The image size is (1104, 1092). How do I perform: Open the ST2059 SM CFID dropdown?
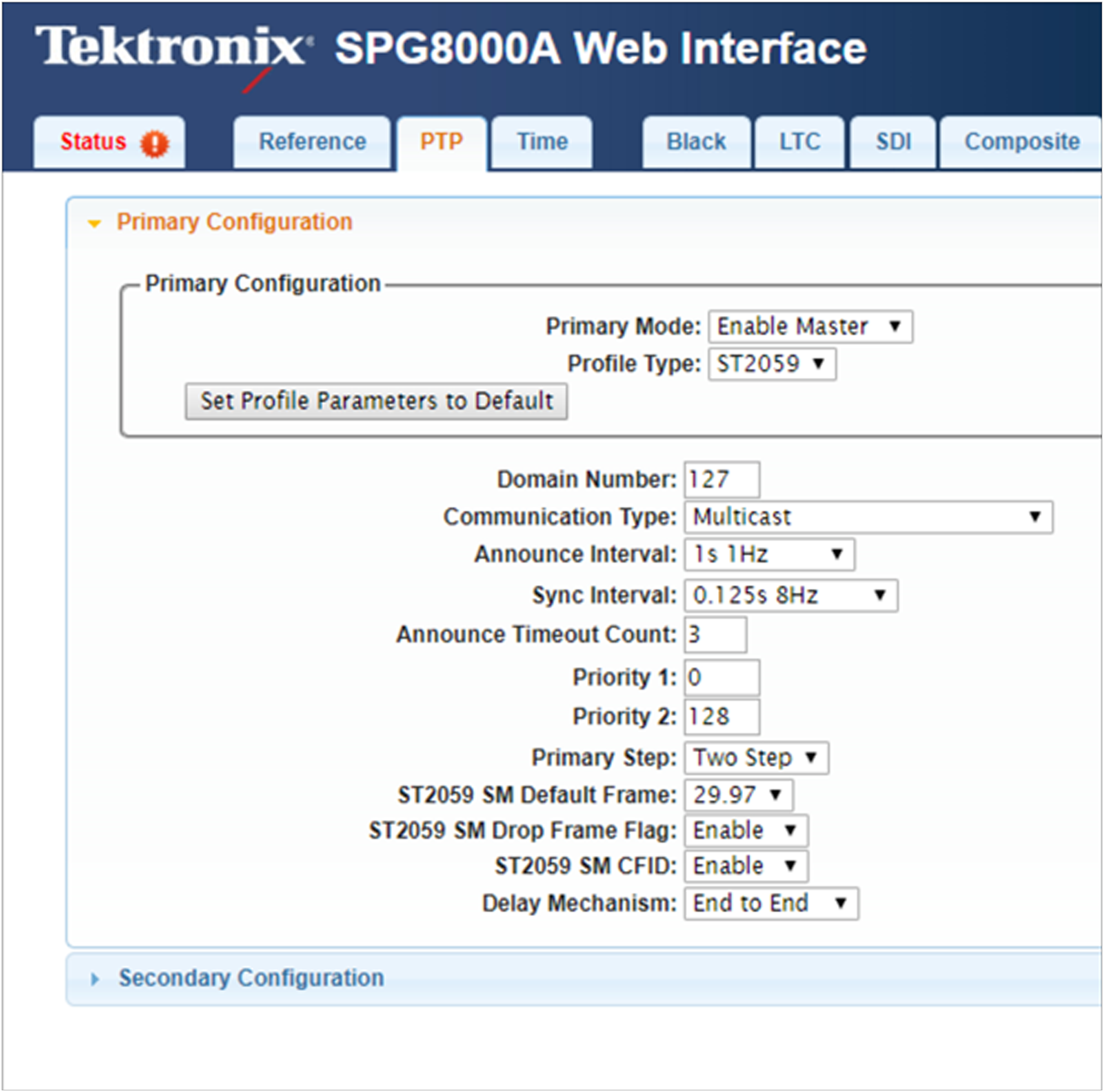coord(746,866)
